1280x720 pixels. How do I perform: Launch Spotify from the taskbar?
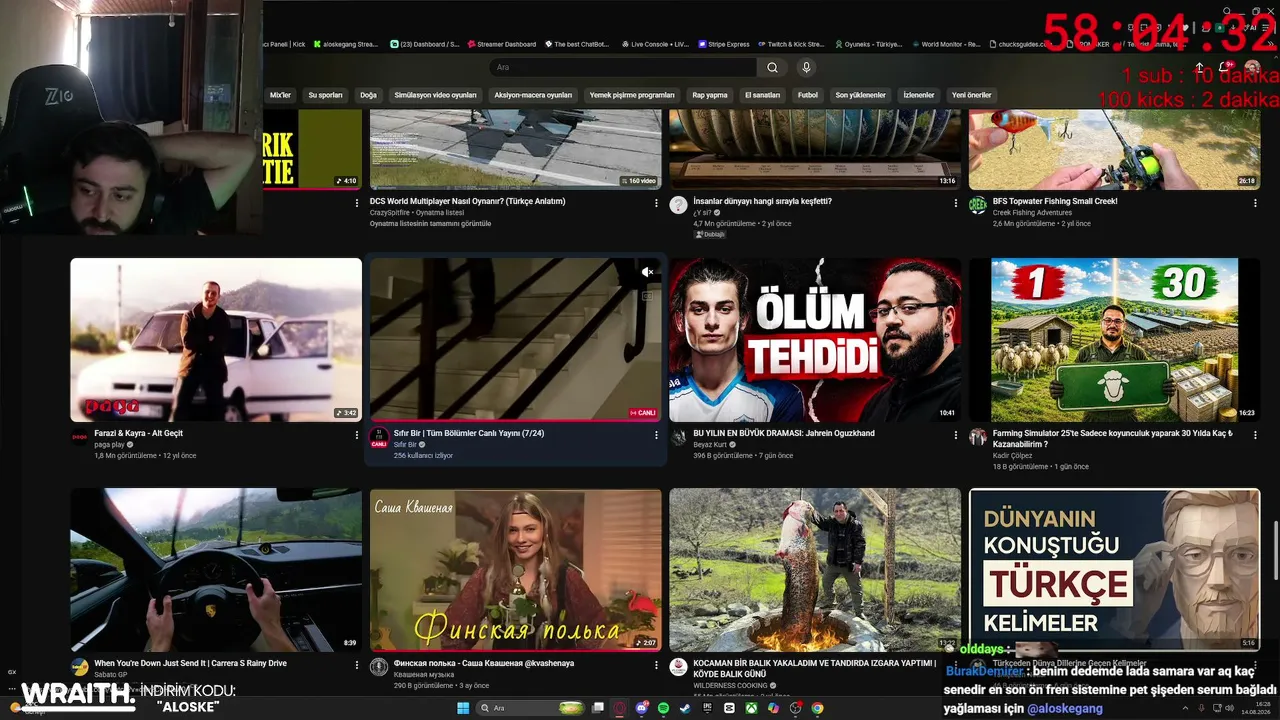click(x=664, y=708)
